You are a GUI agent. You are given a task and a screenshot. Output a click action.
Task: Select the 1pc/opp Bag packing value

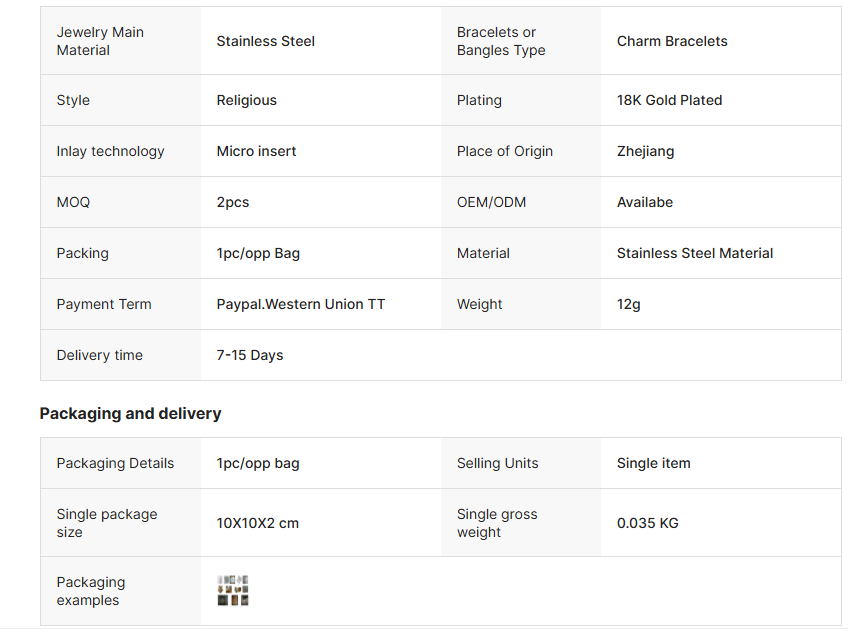coord(258,254)
